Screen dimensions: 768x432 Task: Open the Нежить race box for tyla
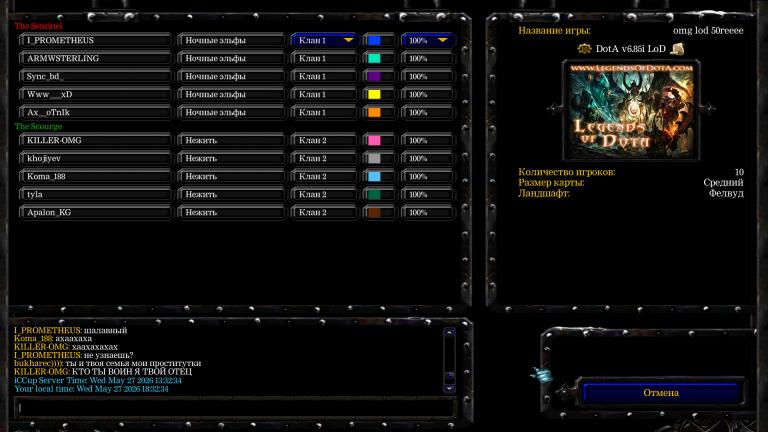[x=231, y=194]
